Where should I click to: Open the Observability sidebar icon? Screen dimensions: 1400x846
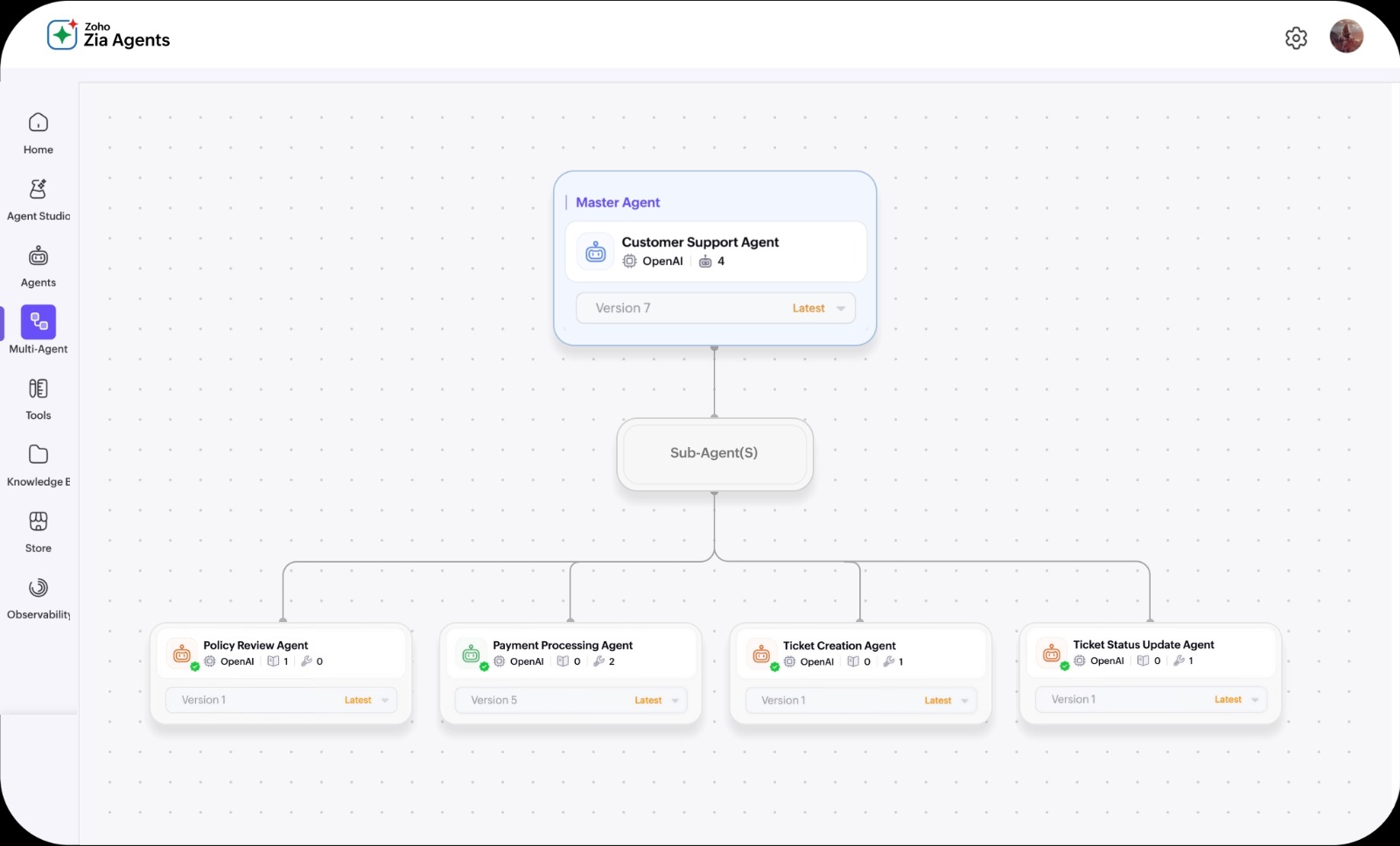click(38, 588)
